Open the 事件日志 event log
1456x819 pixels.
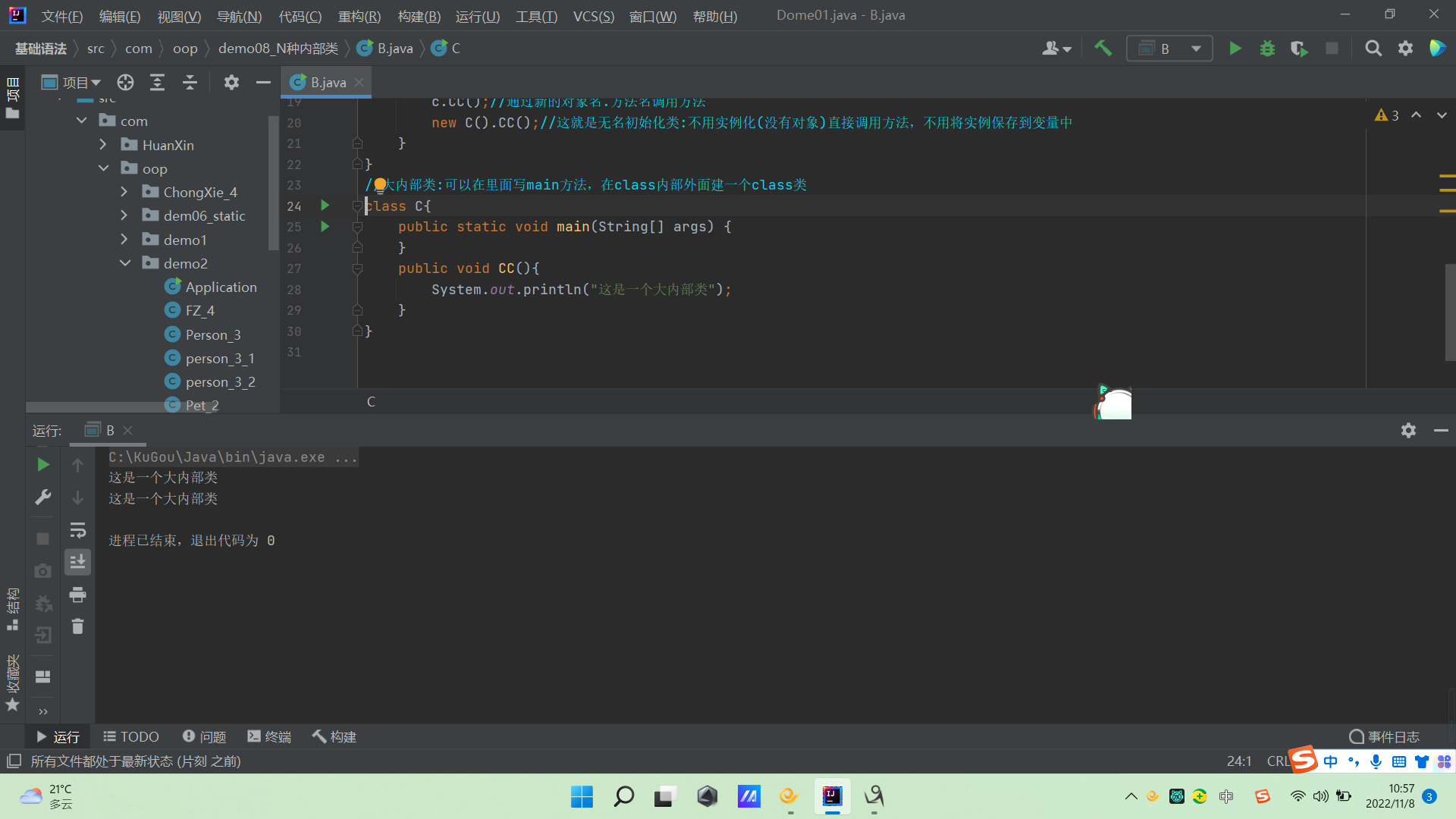tap(1385, 736)
